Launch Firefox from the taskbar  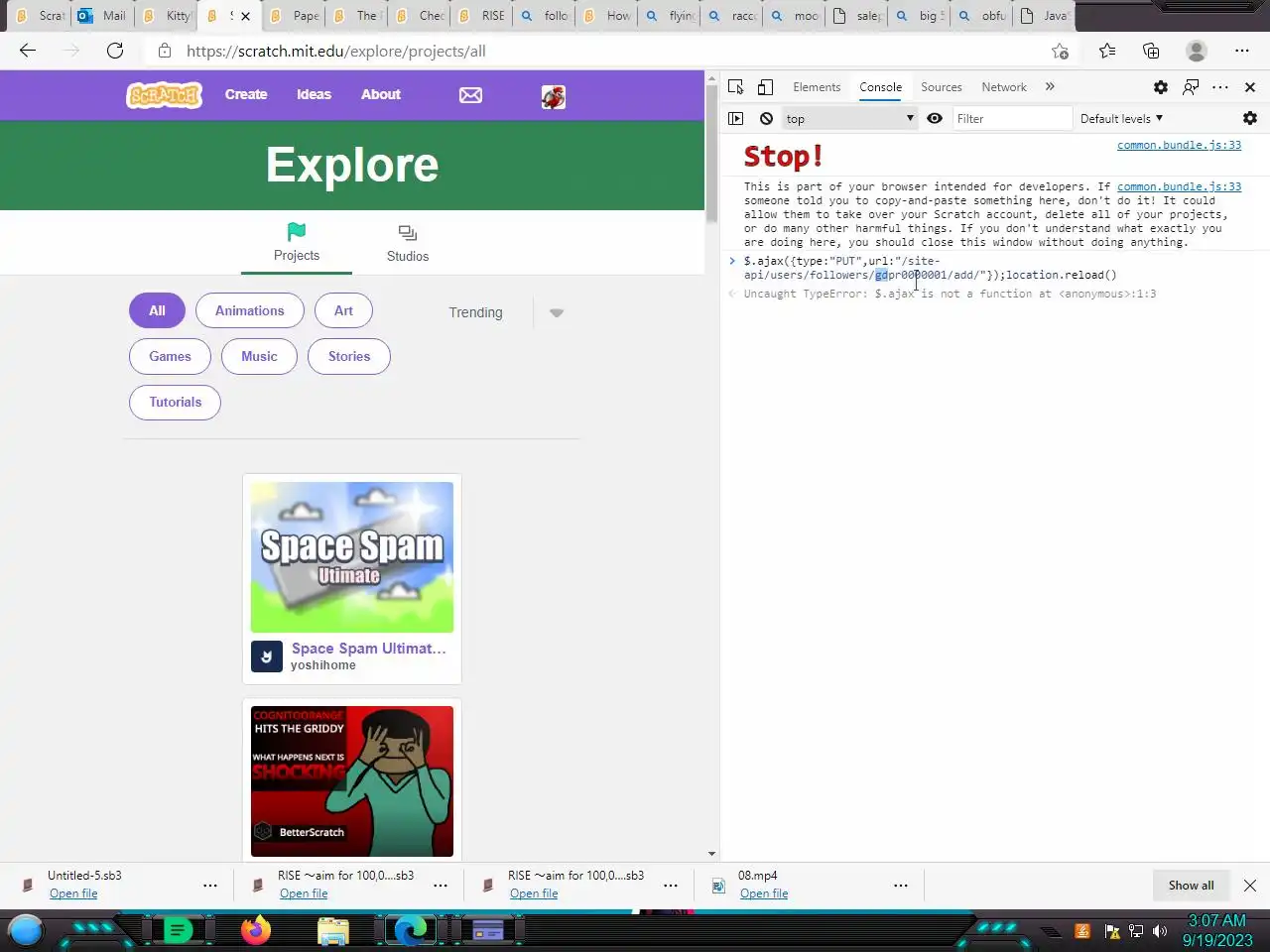click(256, 930)
